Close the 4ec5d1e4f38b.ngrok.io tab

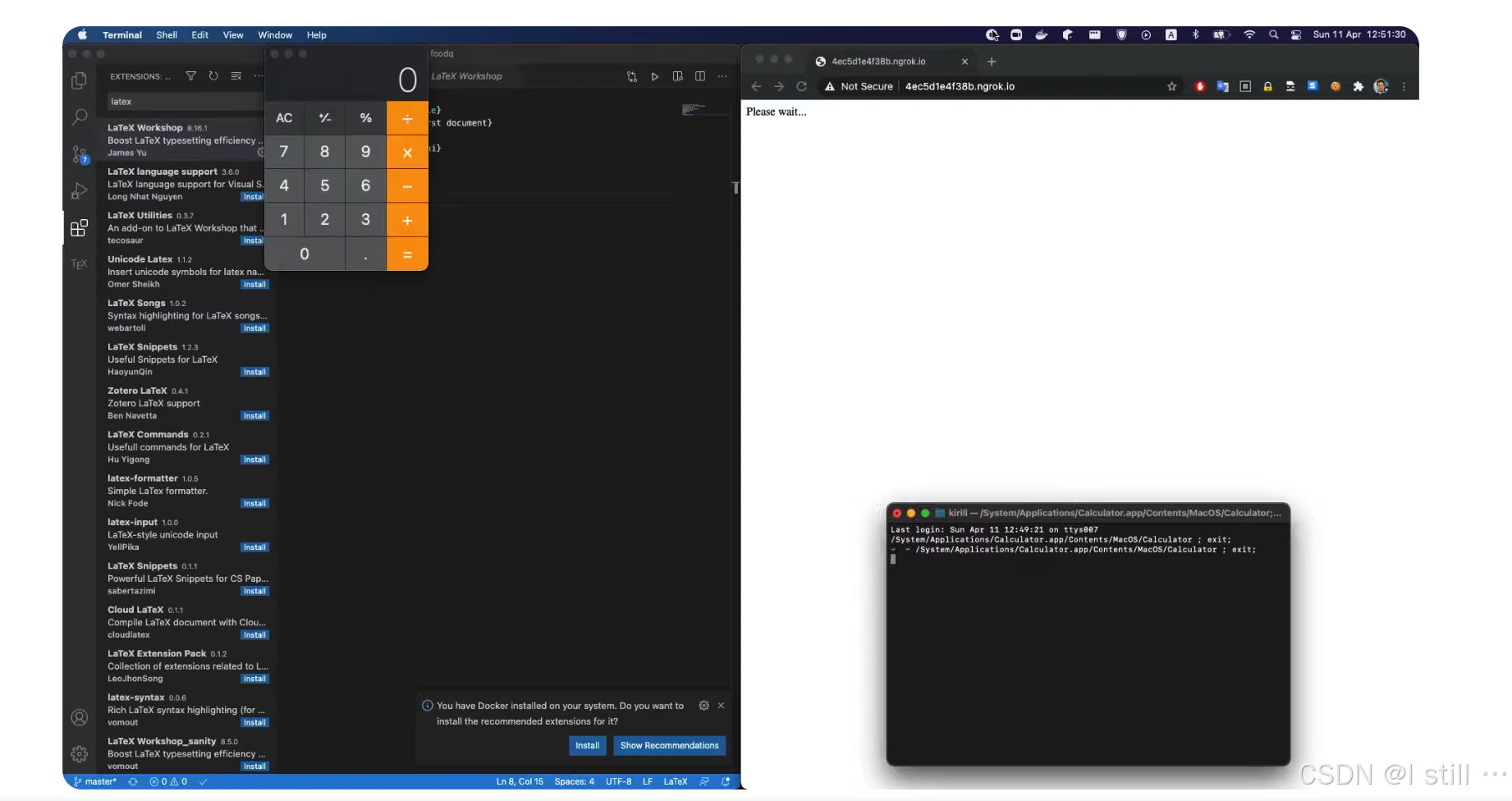click(964, 62)
